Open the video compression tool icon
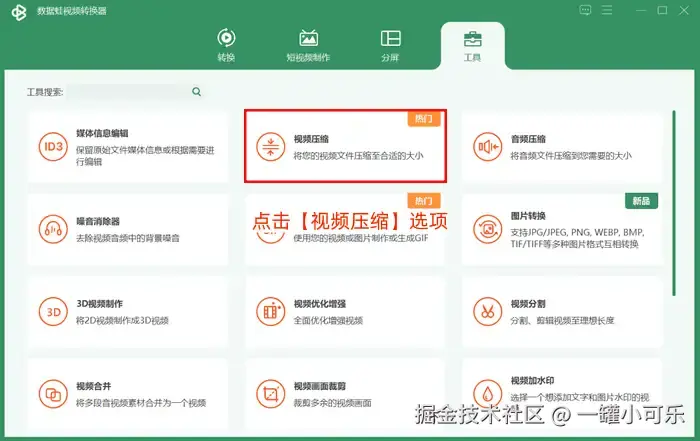 pos(271,147)
